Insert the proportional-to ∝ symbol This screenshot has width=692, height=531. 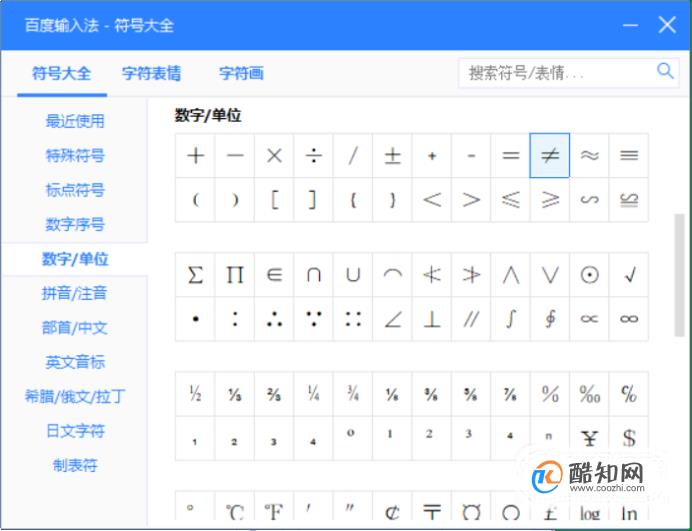pyautogui.click(x=589, y=319)
